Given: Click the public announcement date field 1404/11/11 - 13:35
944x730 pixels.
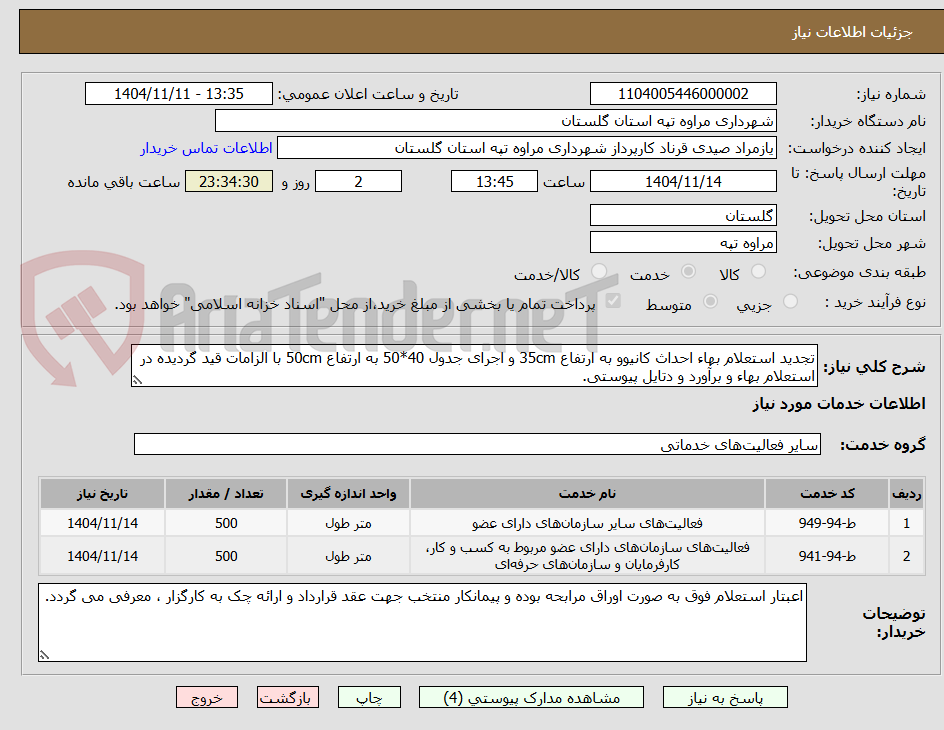Looking at the screenshot, I should click(179, 94).
